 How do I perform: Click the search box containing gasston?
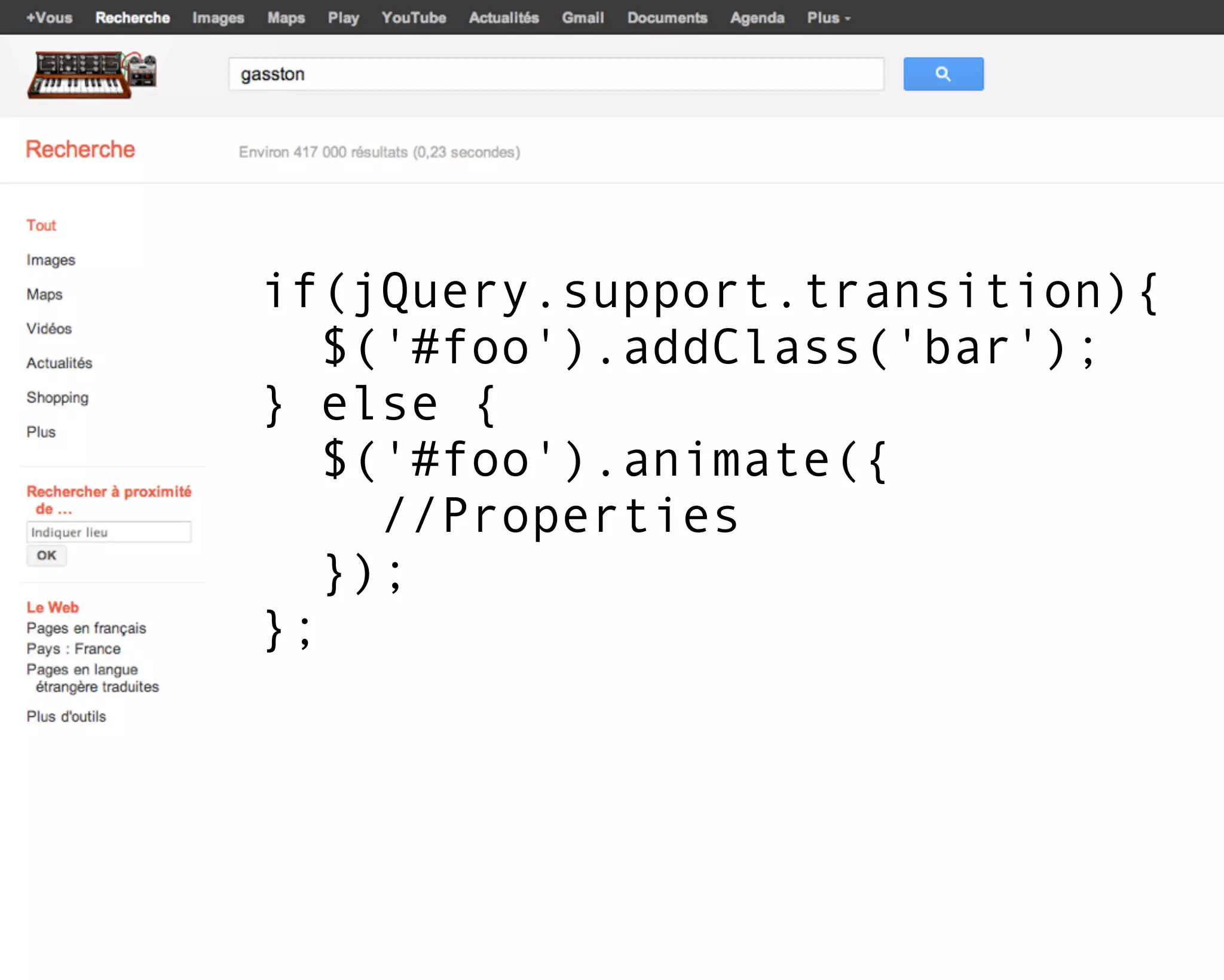556,74
